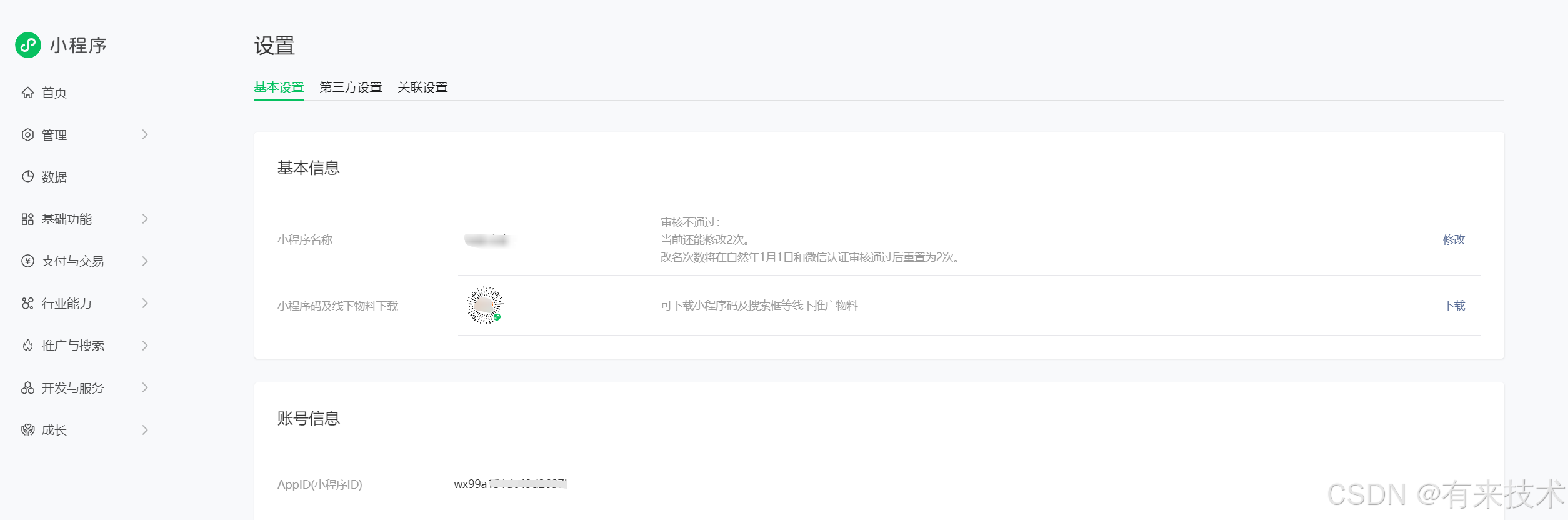Viewport: 1568px width, 520px height.
Task: Click the 设置 page heading
Action: (x=274, y=46)
